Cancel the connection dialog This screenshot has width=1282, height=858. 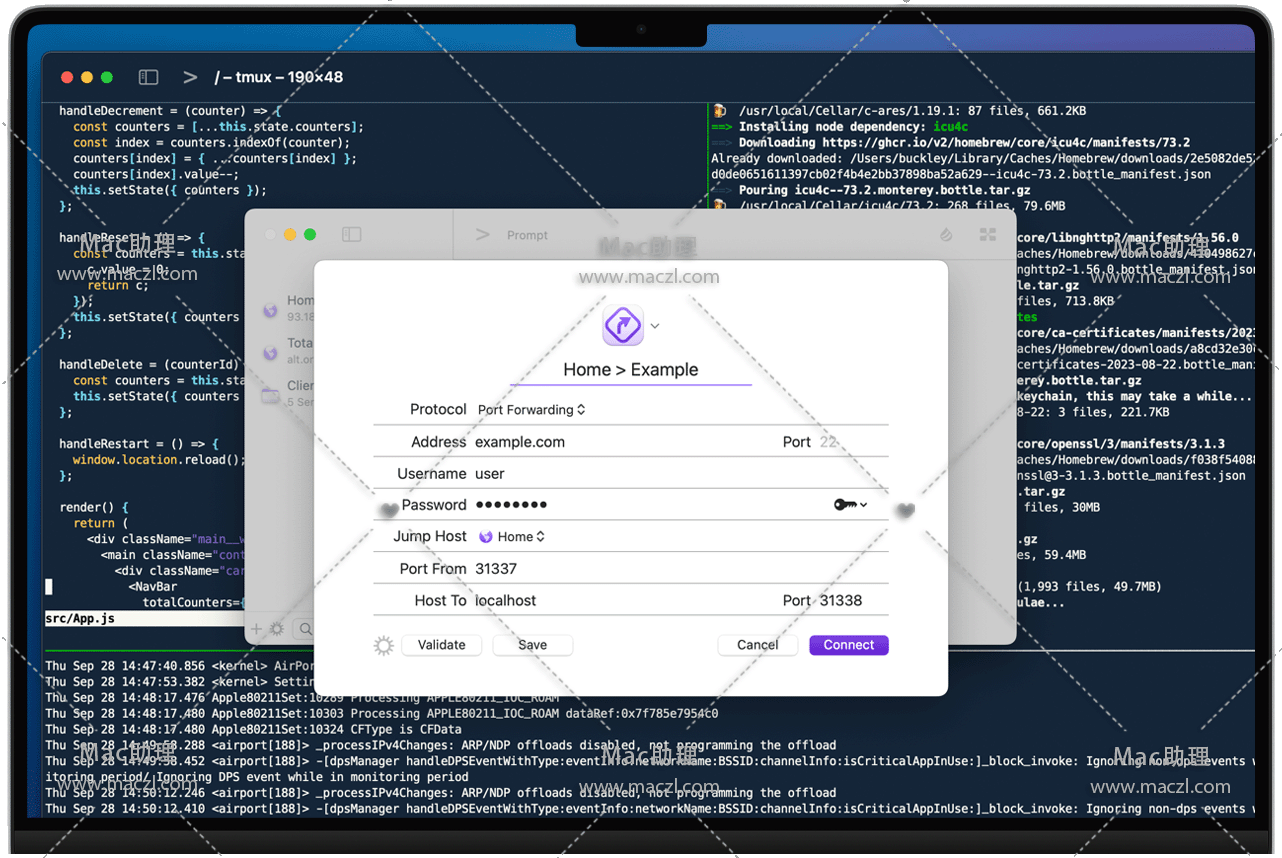coord(757,645)
